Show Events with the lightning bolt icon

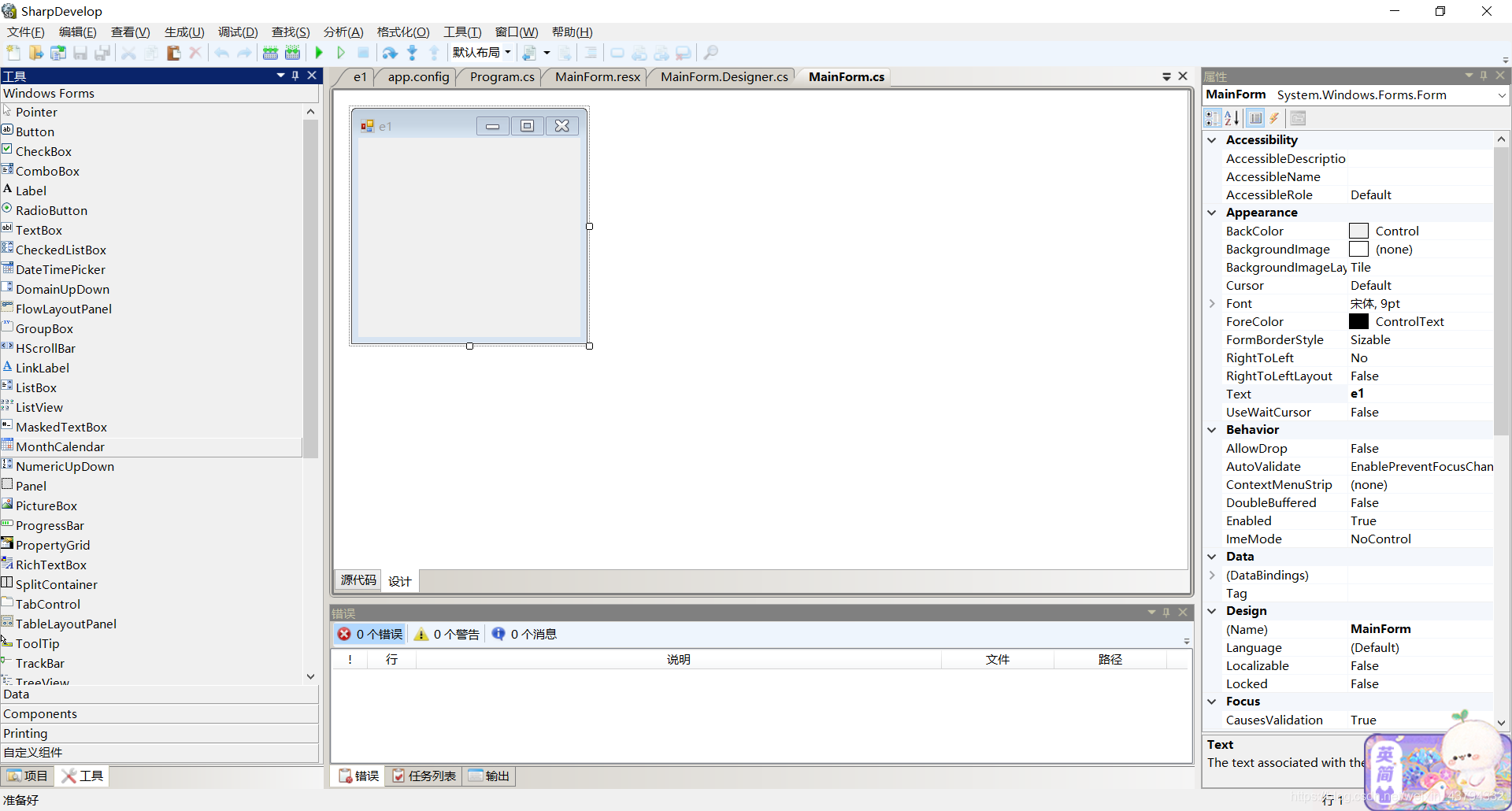click(1274, 118)
